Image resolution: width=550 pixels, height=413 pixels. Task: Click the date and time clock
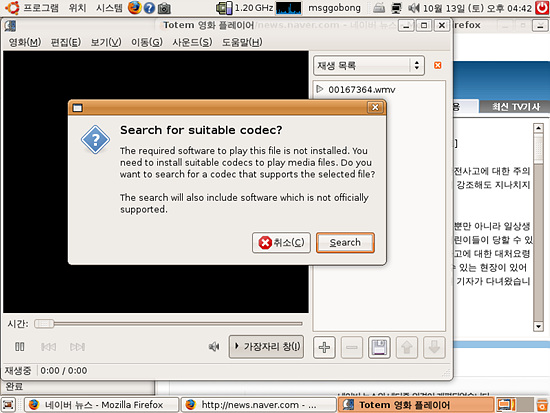[x=477, y=8]
